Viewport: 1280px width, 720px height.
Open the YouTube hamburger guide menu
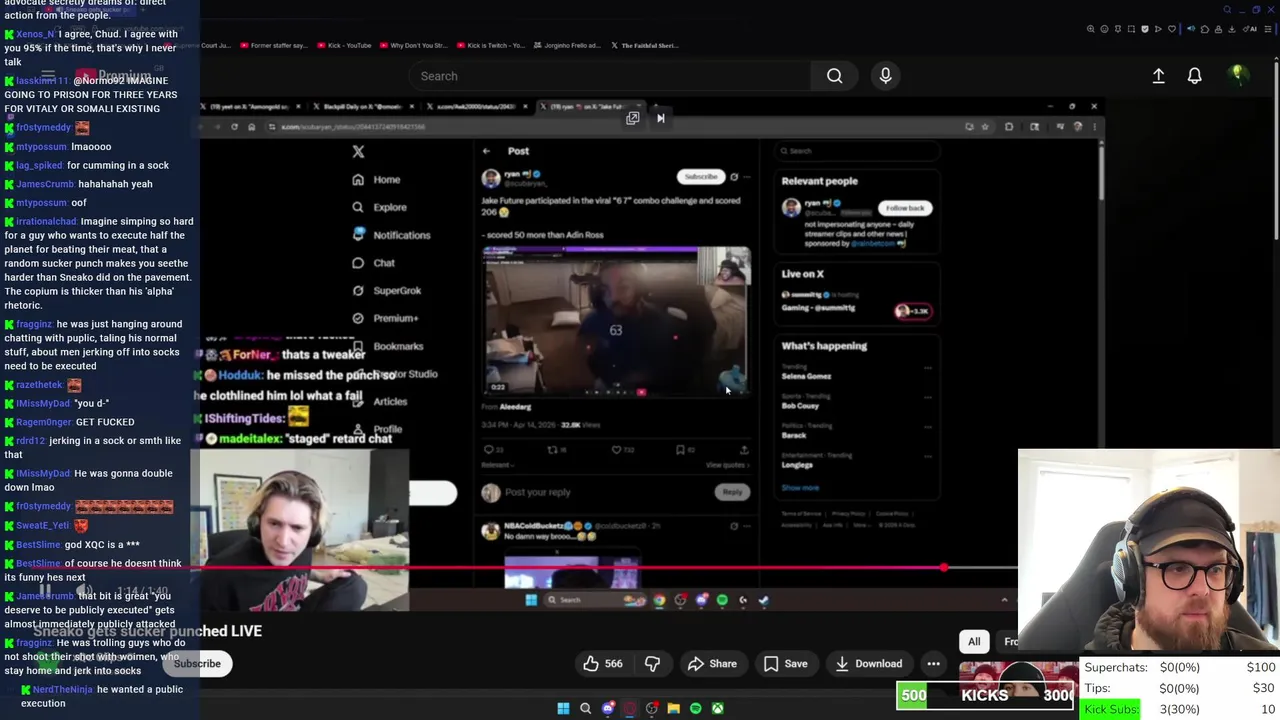tap(48, 76)
